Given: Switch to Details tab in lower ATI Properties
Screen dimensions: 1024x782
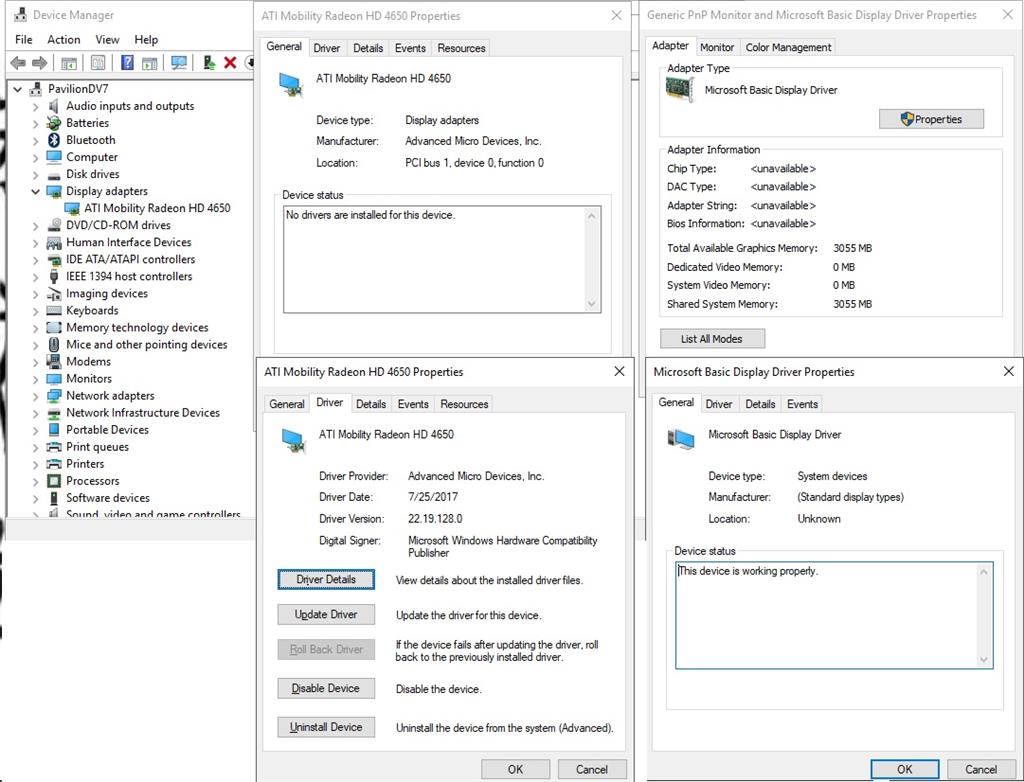Looking at the screenshot, I should [x=371, y=404].
